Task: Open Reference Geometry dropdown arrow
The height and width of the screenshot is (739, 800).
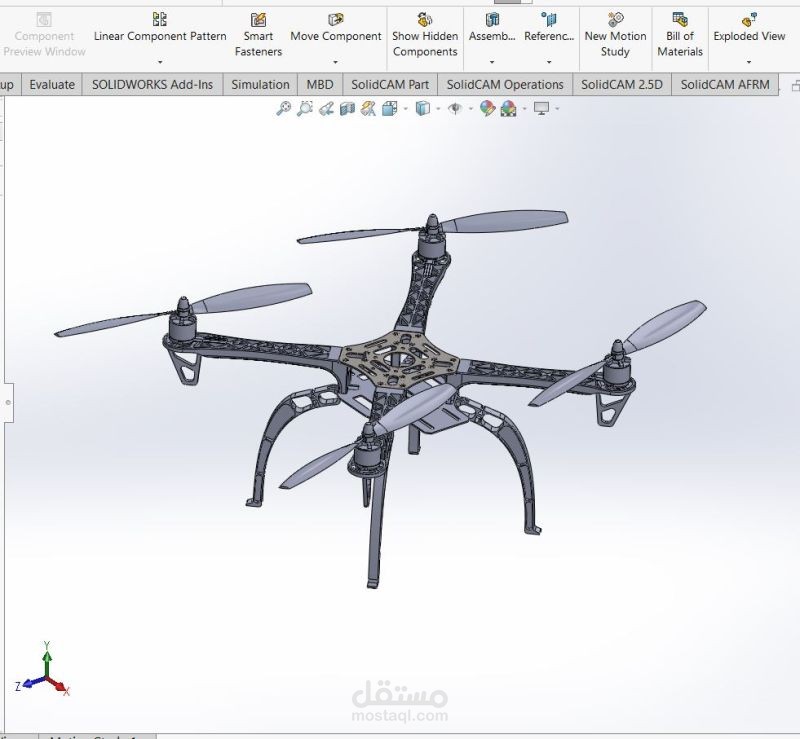Action: [549, 62]
